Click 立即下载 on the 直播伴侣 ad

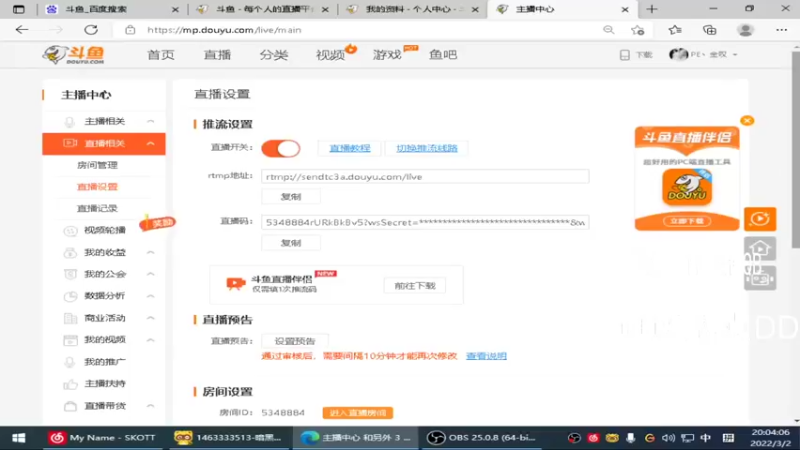pos(687,221)
